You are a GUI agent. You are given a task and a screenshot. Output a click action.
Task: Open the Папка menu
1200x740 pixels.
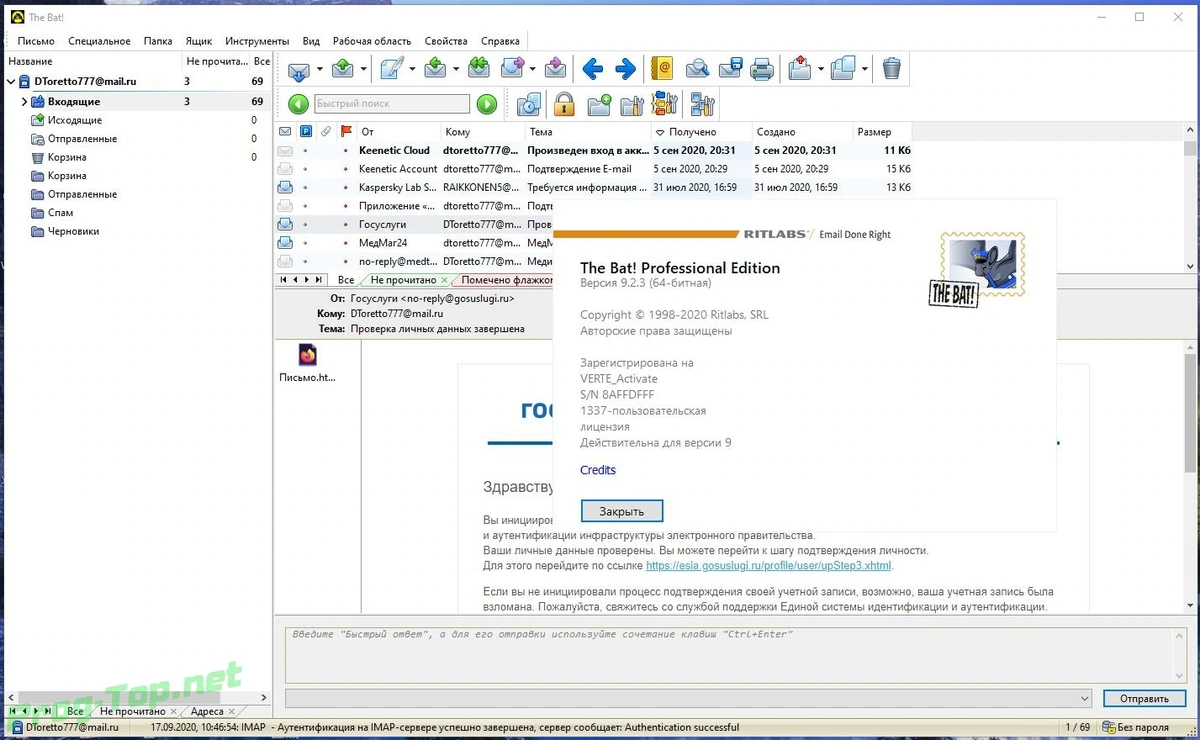click(x=158, y=41)
